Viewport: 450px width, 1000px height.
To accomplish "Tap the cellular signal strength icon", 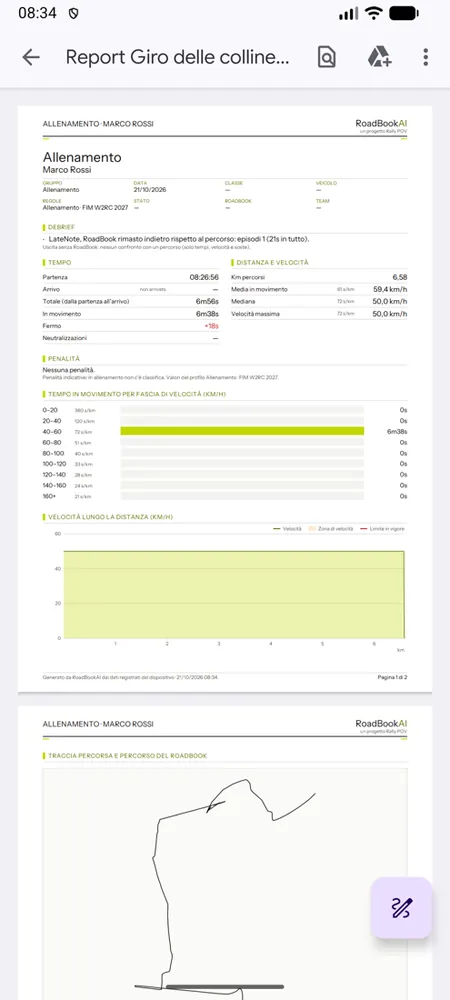I will (x=349, y=13).
